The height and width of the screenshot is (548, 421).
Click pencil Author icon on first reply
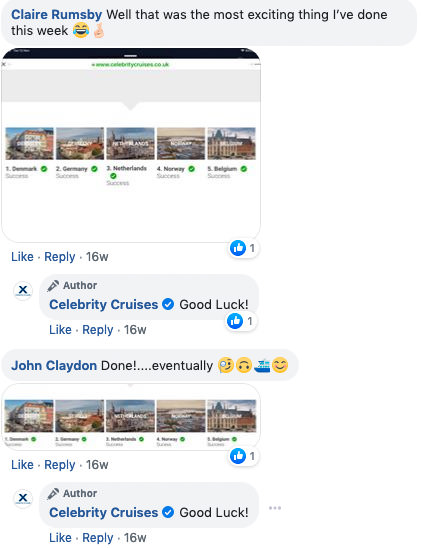pos(53,286)
